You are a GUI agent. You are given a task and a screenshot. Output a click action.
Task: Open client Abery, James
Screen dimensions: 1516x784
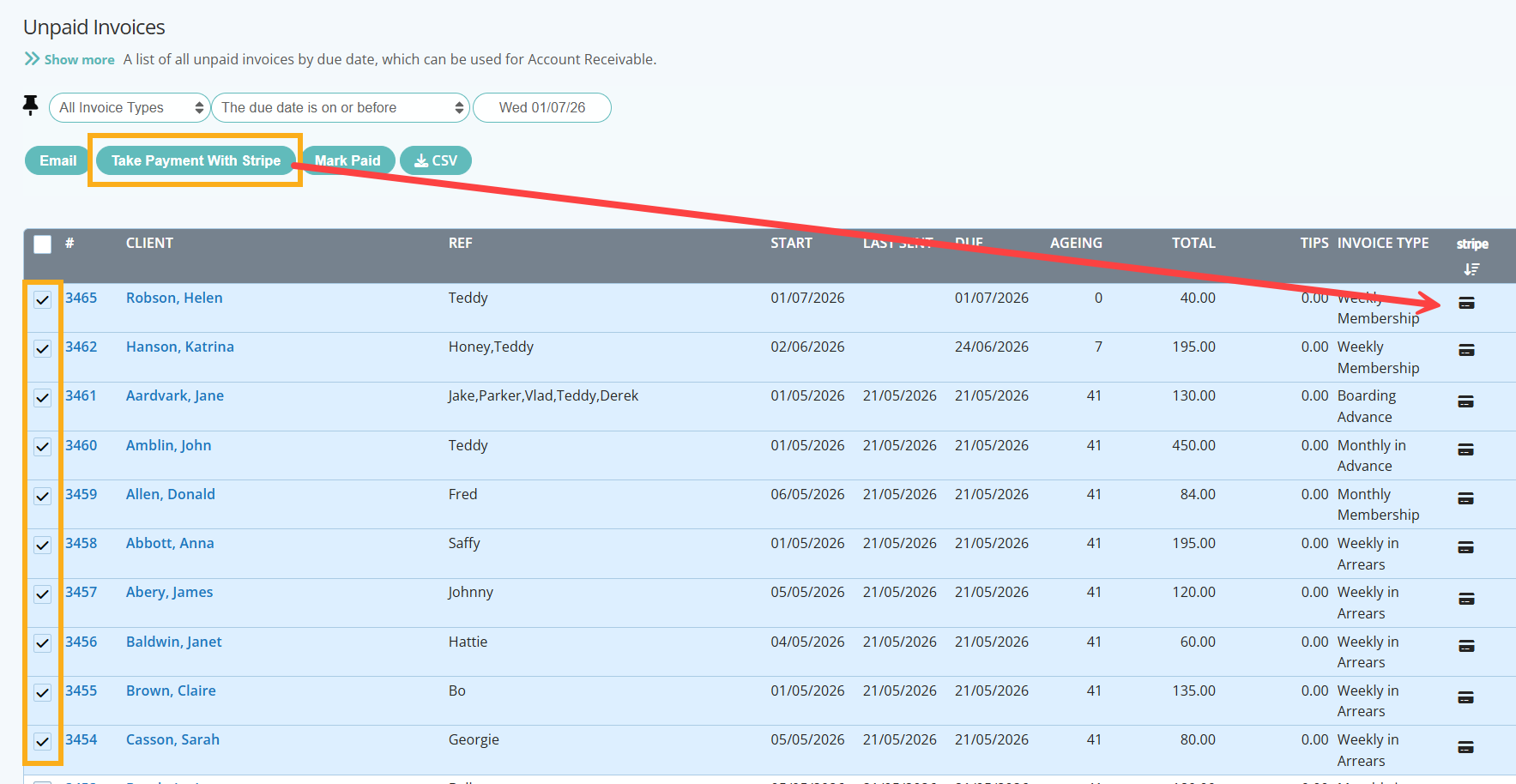[169, 592]
